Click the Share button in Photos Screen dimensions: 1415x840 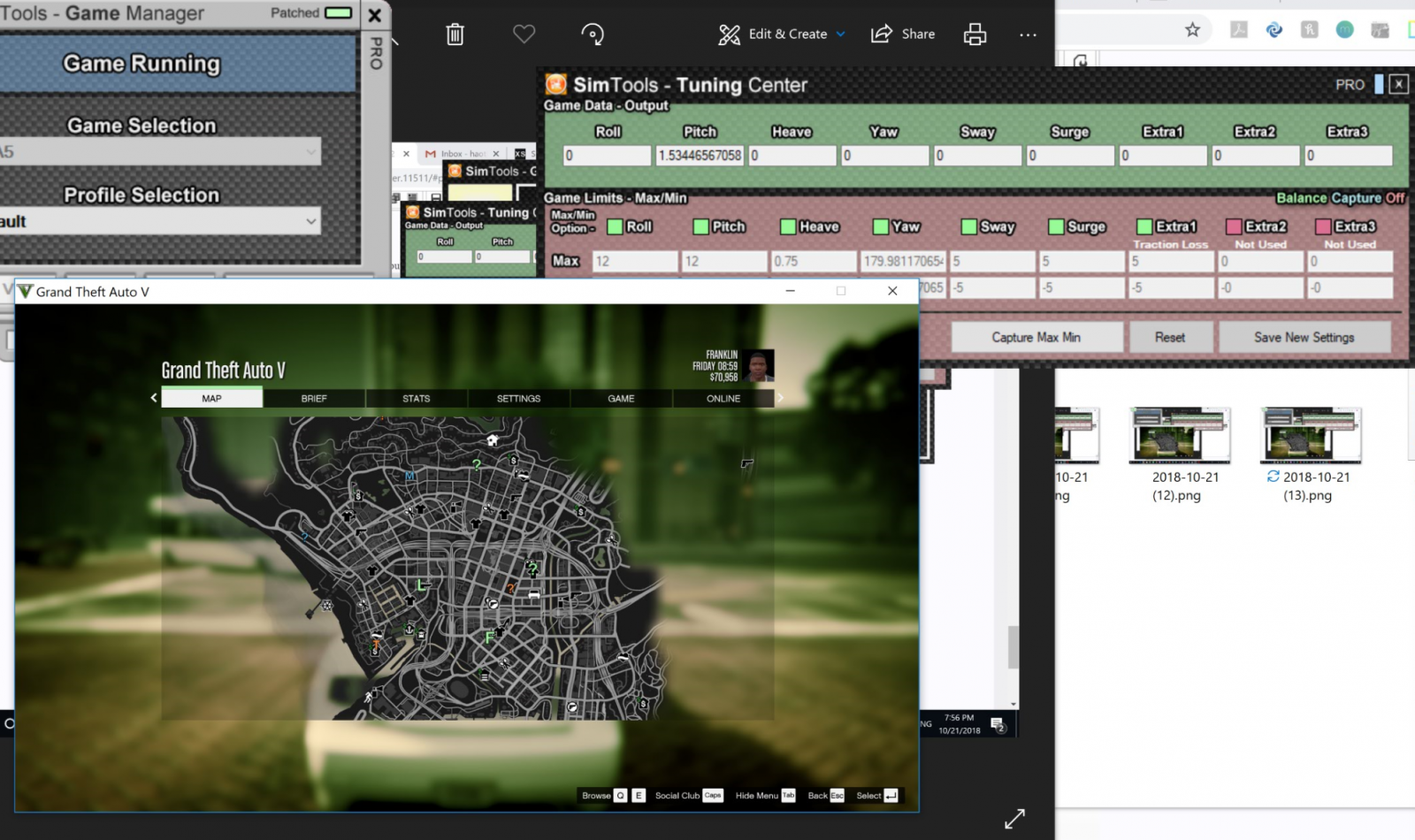pyautogui.click(x=903, y=34)
